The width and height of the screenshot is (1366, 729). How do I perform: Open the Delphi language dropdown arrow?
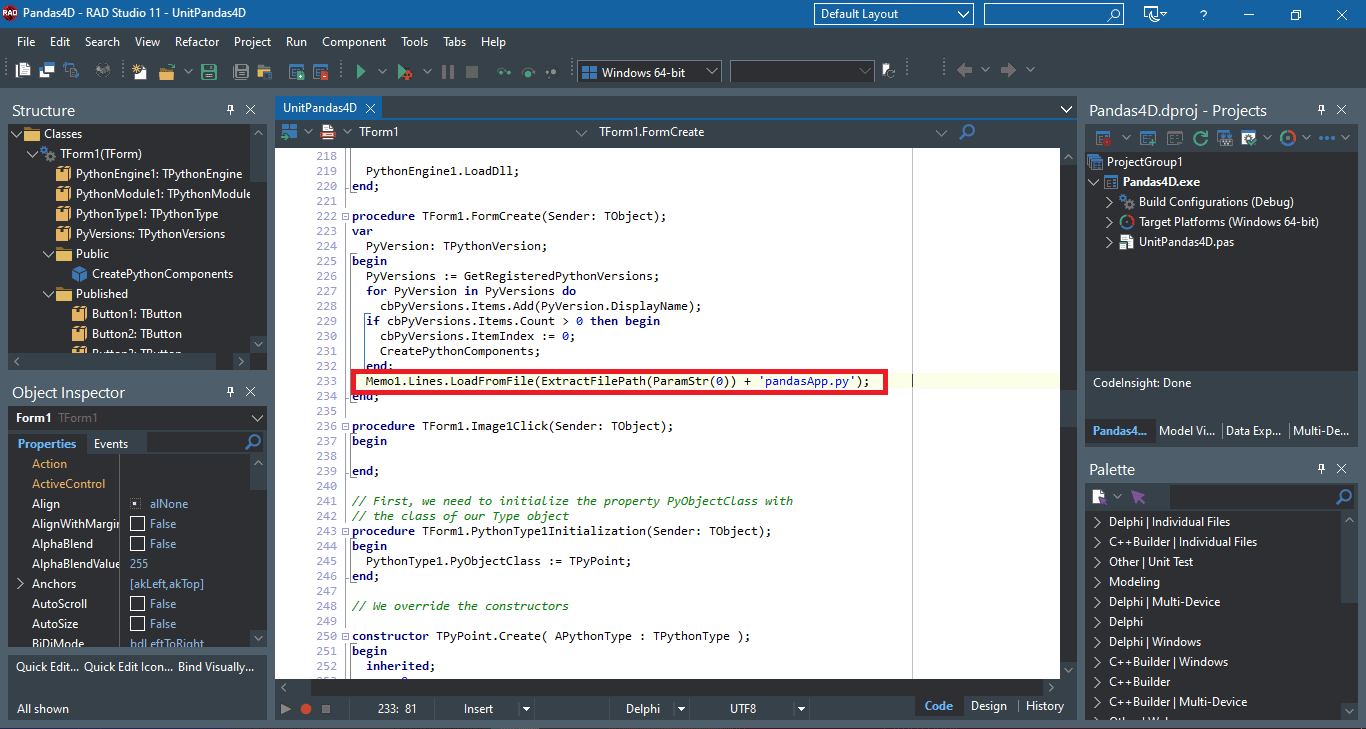(682, 708)
